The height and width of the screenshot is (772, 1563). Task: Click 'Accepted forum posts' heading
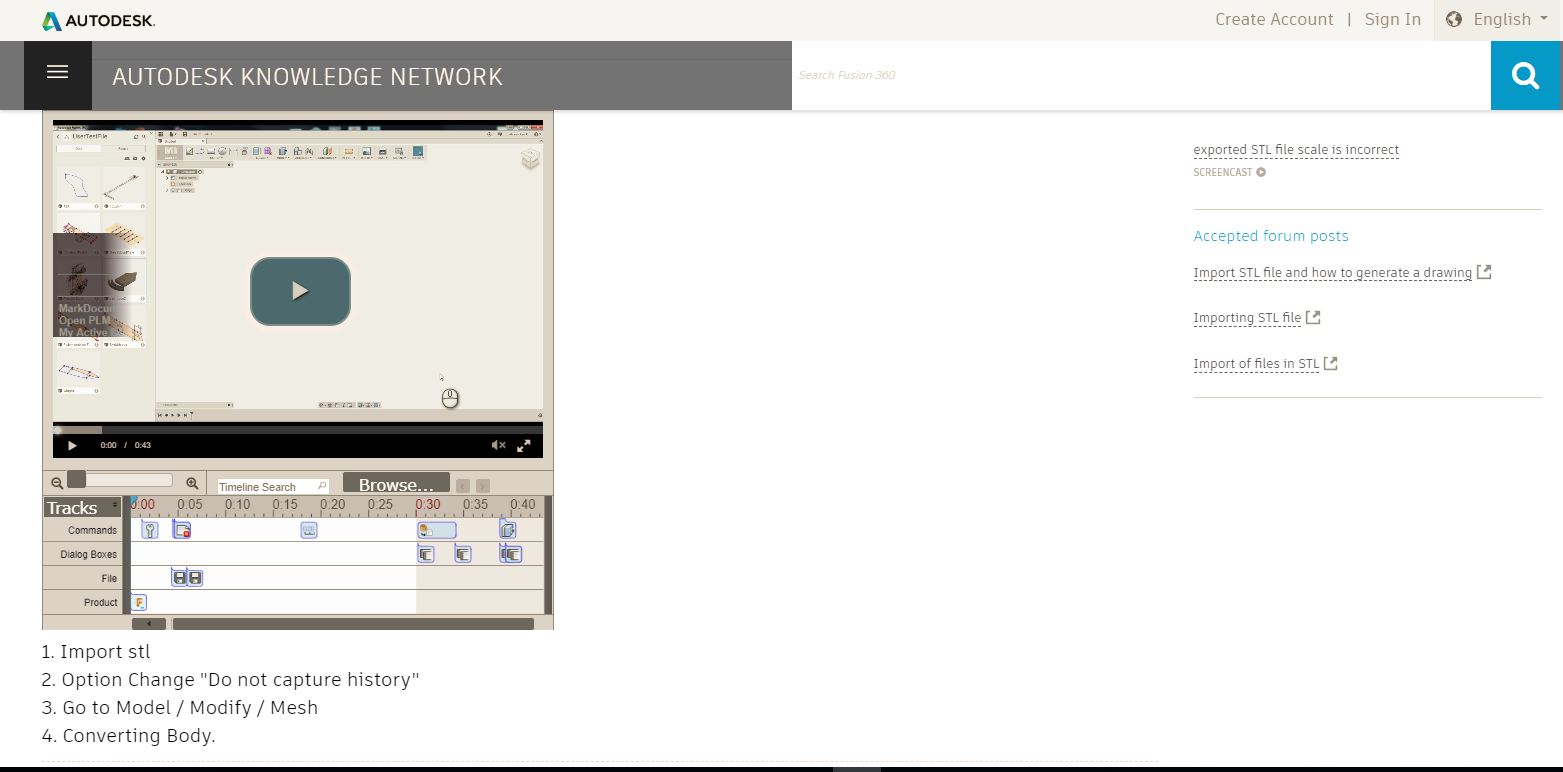click(1271, 236)
